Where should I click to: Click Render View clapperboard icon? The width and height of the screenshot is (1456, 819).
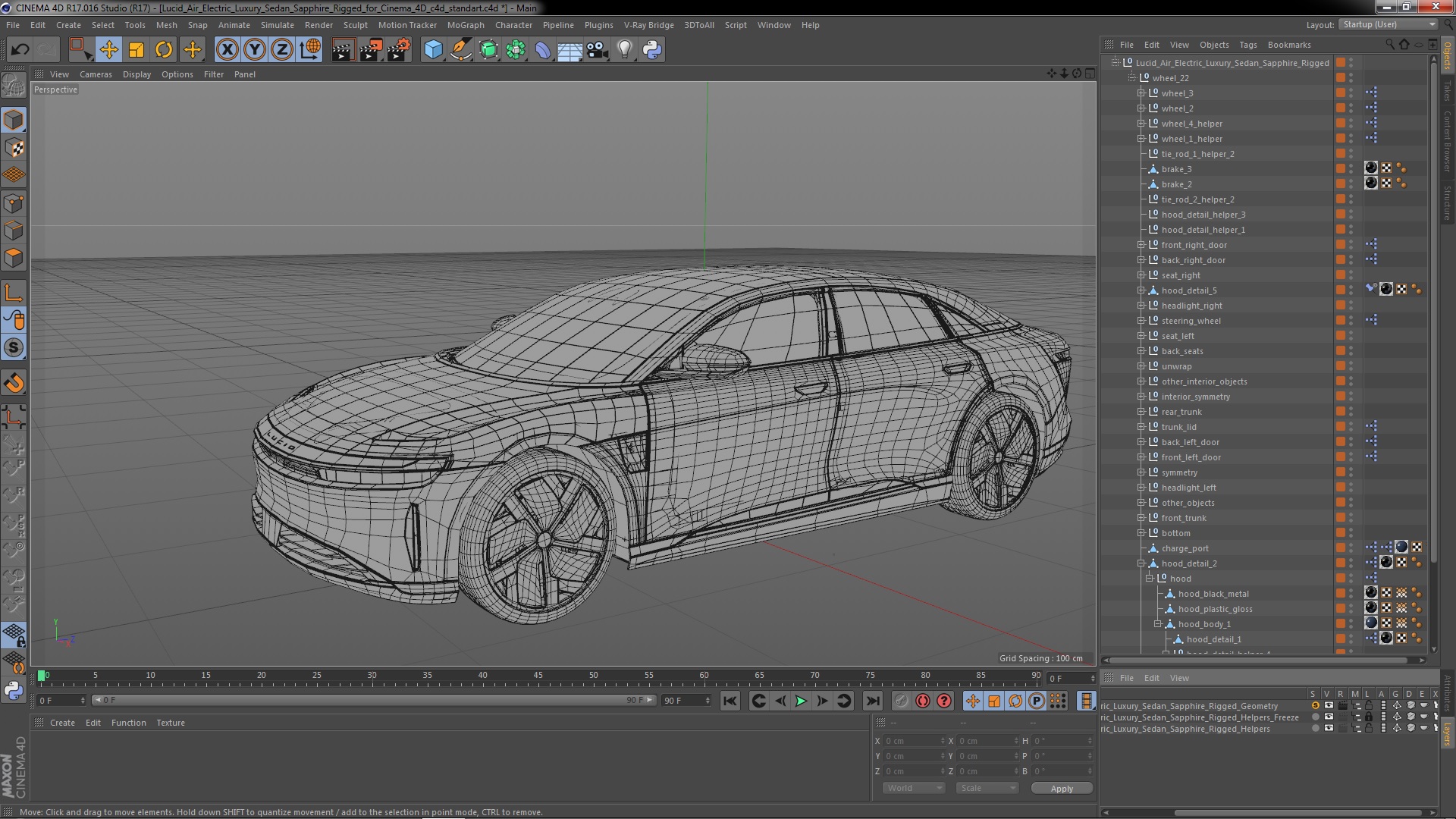[343, 50]
